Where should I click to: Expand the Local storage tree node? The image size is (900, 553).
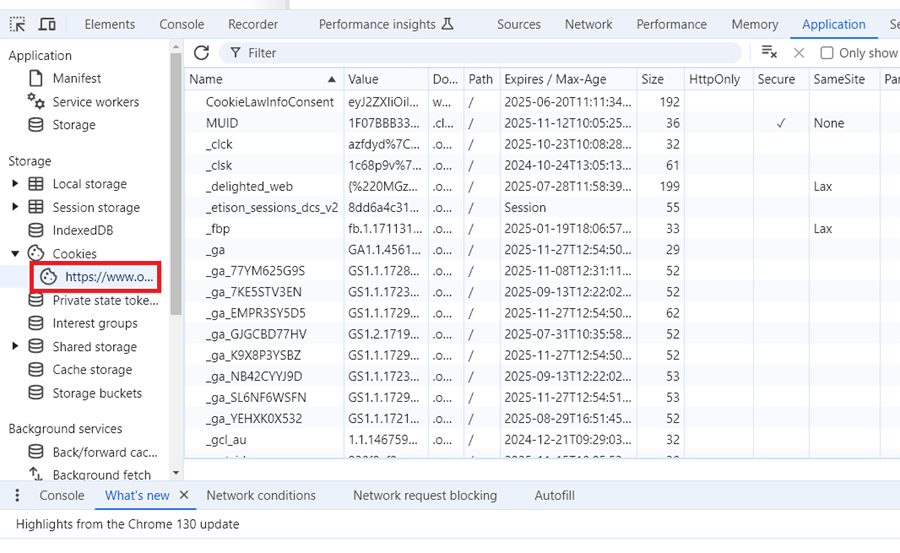click(15, 184)
